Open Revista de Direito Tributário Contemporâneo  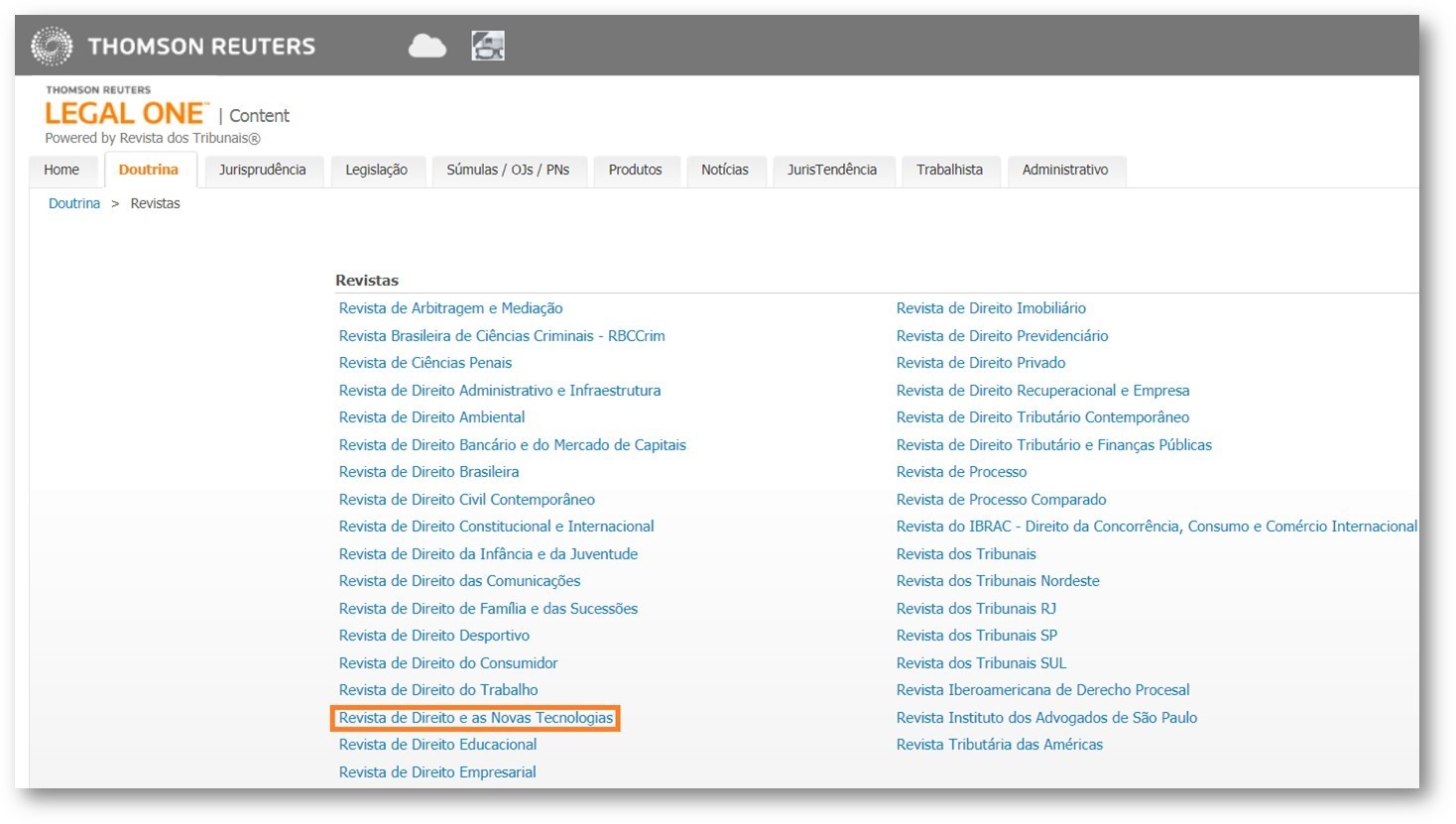click(x=1043, y=417)
